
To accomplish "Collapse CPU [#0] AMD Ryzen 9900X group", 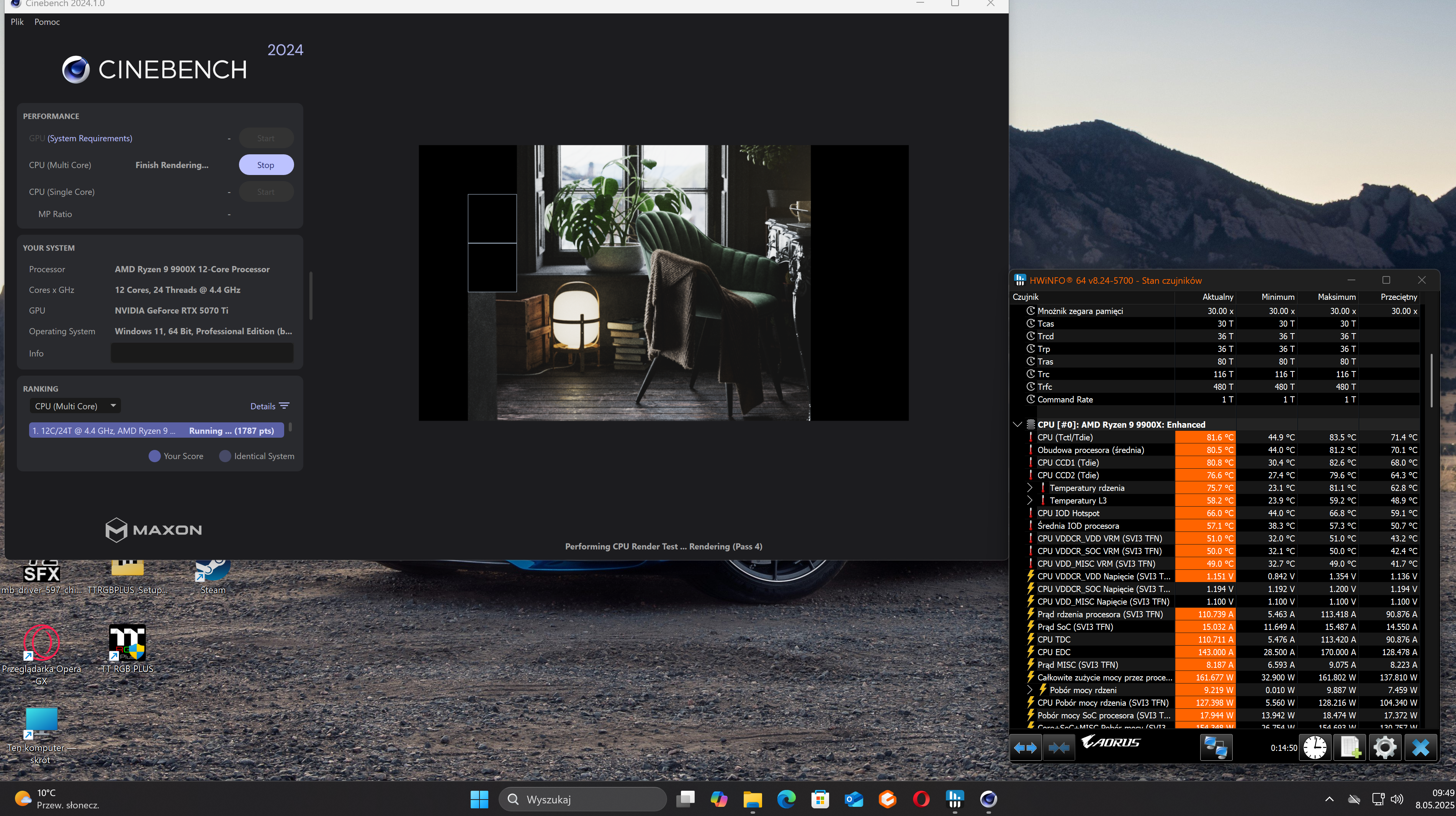I will coord(1018,424).
